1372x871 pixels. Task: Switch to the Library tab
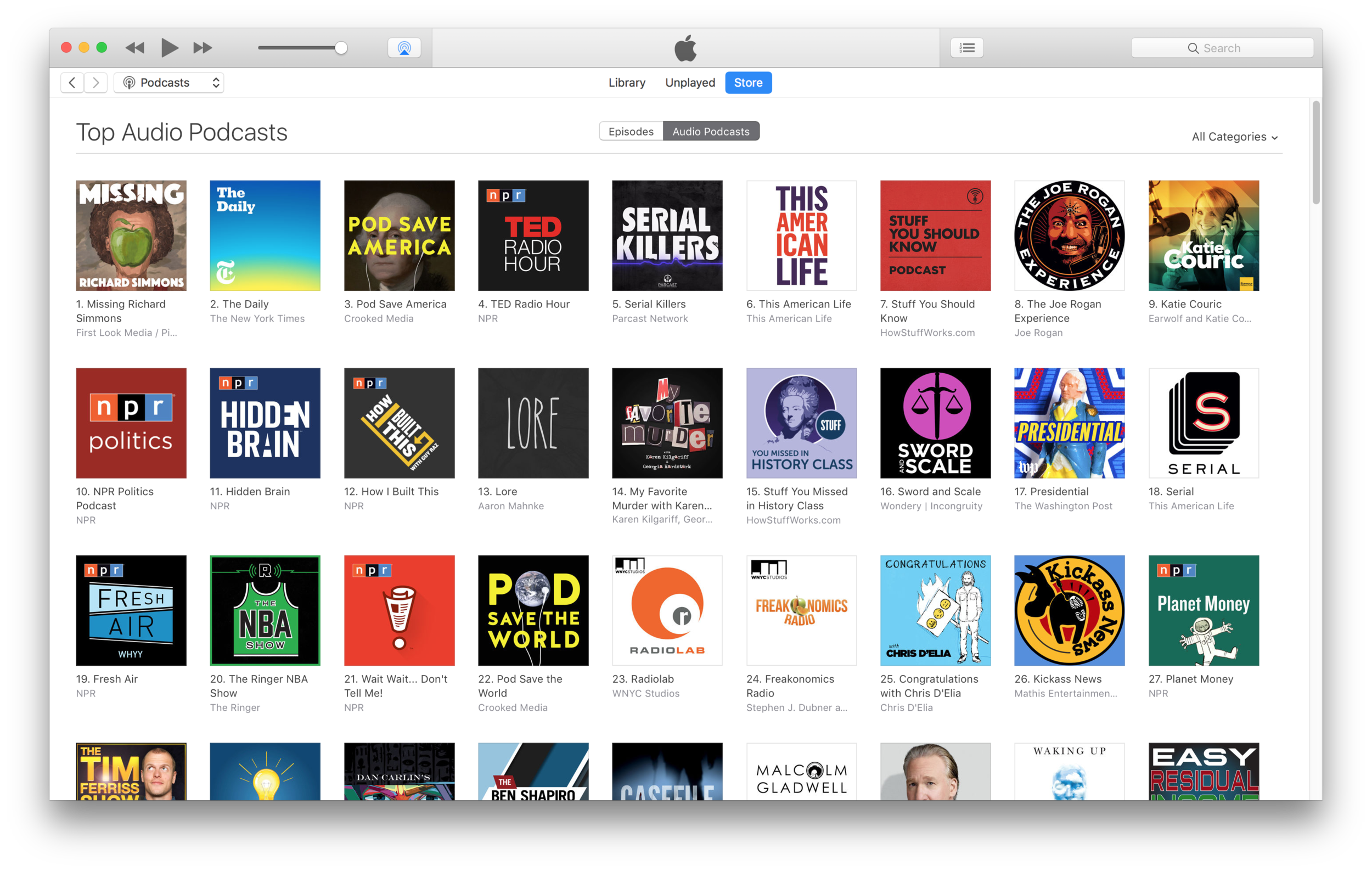pos(627,83)
